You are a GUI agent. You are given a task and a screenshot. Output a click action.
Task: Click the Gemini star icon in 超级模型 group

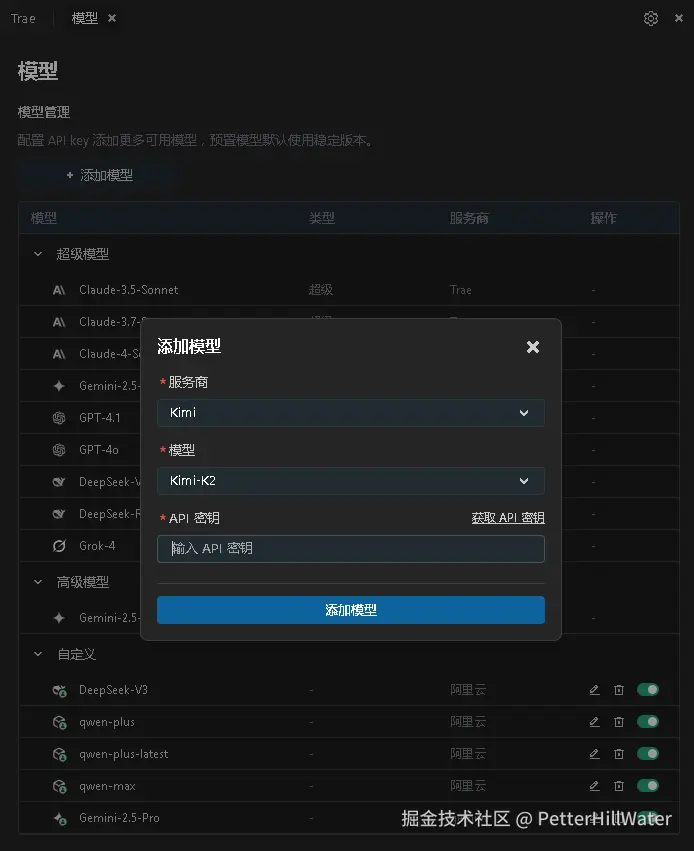(59, 386)
